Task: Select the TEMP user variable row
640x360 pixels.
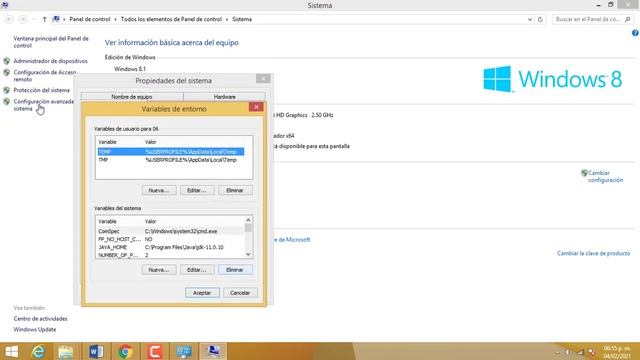Action: [171, 152]
